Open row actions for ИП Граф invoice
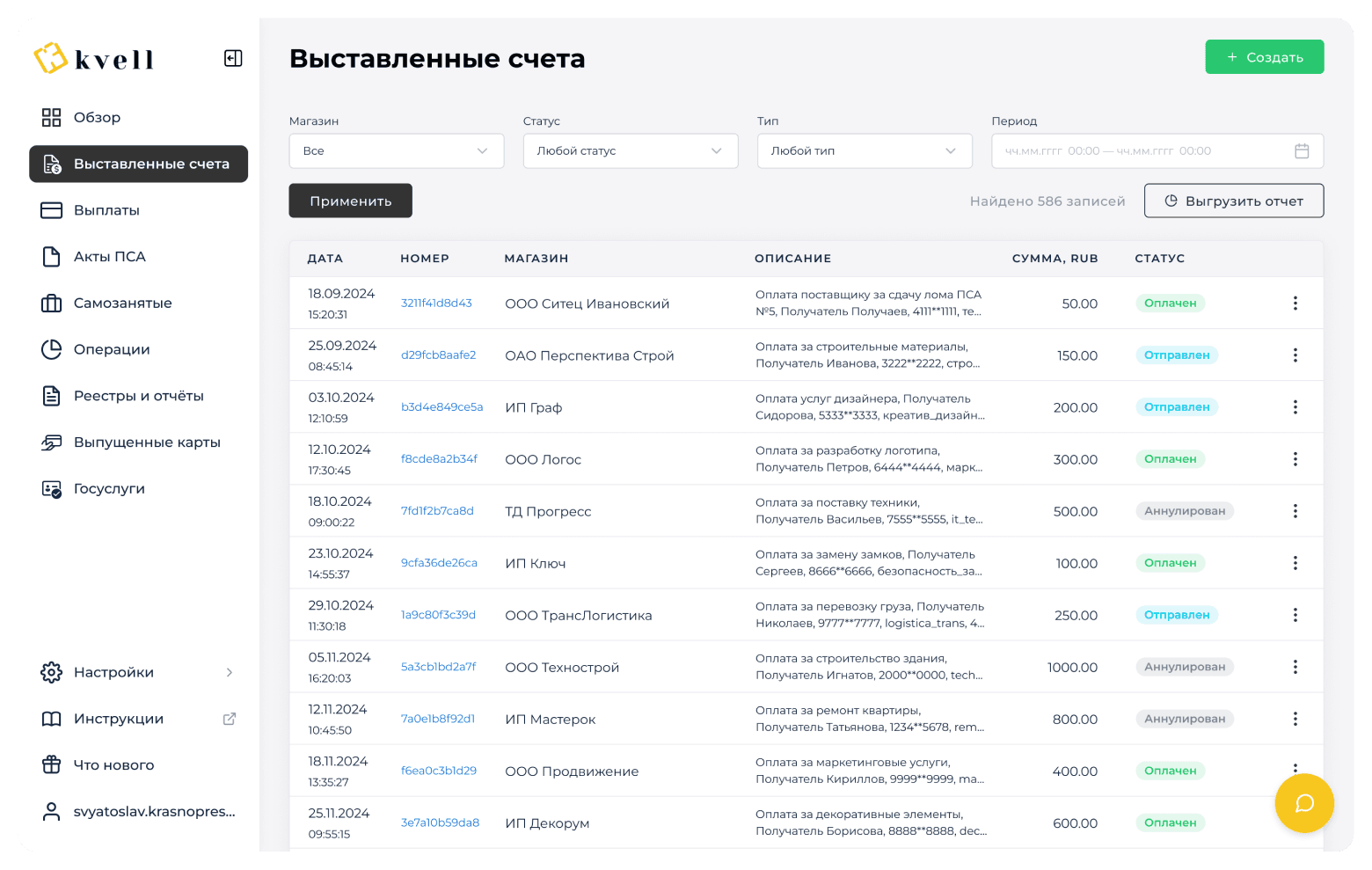 tap(1295, 407)
